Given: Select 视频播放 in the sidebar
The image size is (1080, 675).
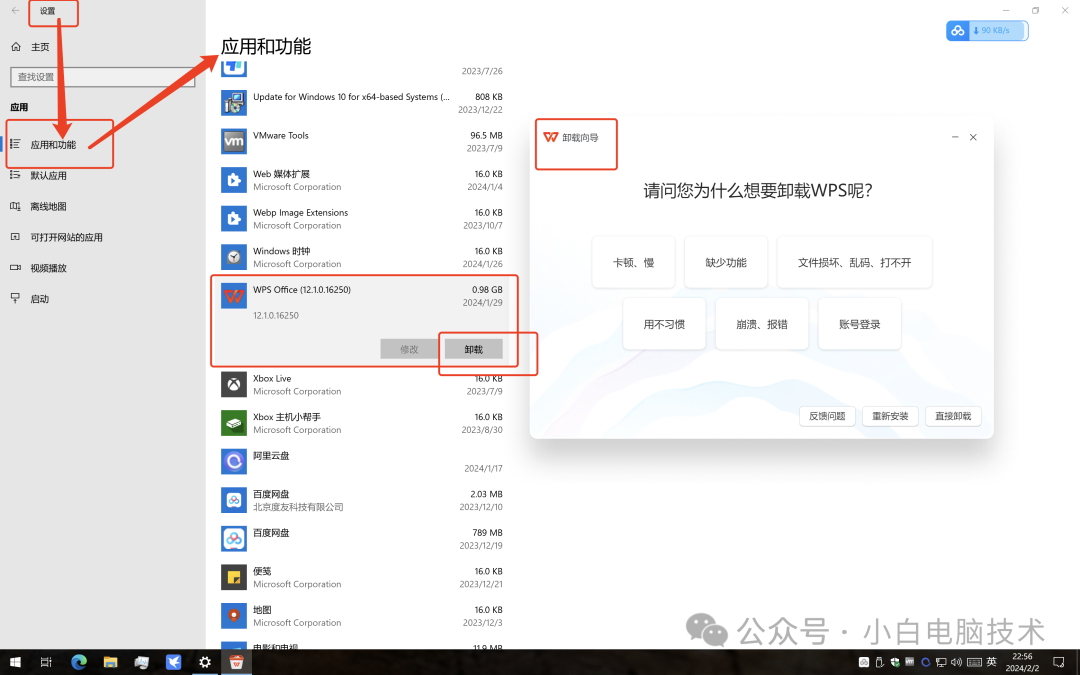Looking at the screenshot, I should 48,269.
